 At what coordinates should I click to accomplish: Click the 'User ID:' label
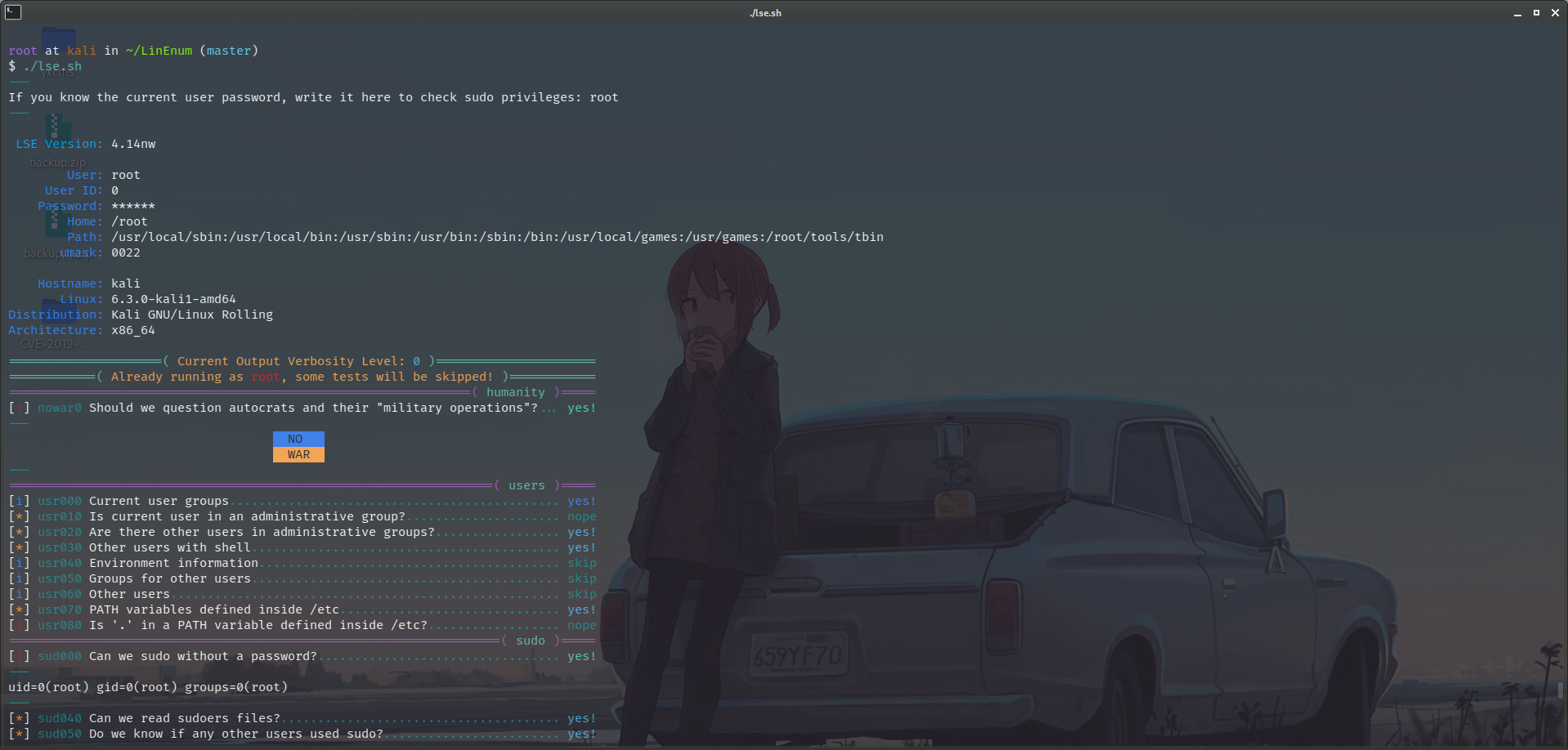point(74,190)
